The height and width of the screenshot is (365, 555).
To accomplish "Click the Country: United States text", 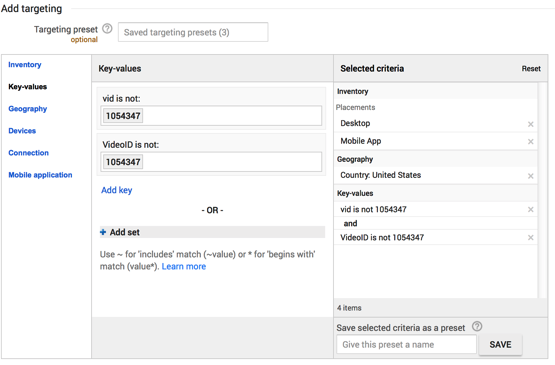I will [x=381, y=175].
